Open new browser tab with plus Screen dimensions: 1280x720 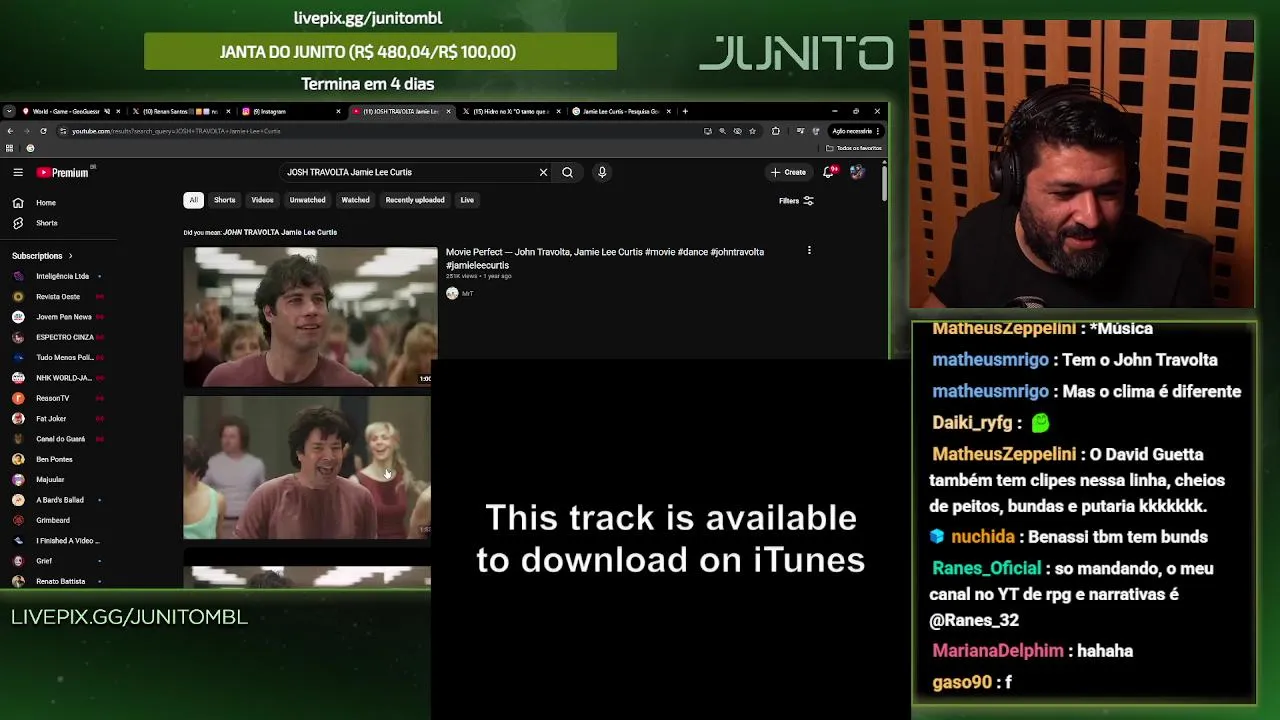coord(685,111)
